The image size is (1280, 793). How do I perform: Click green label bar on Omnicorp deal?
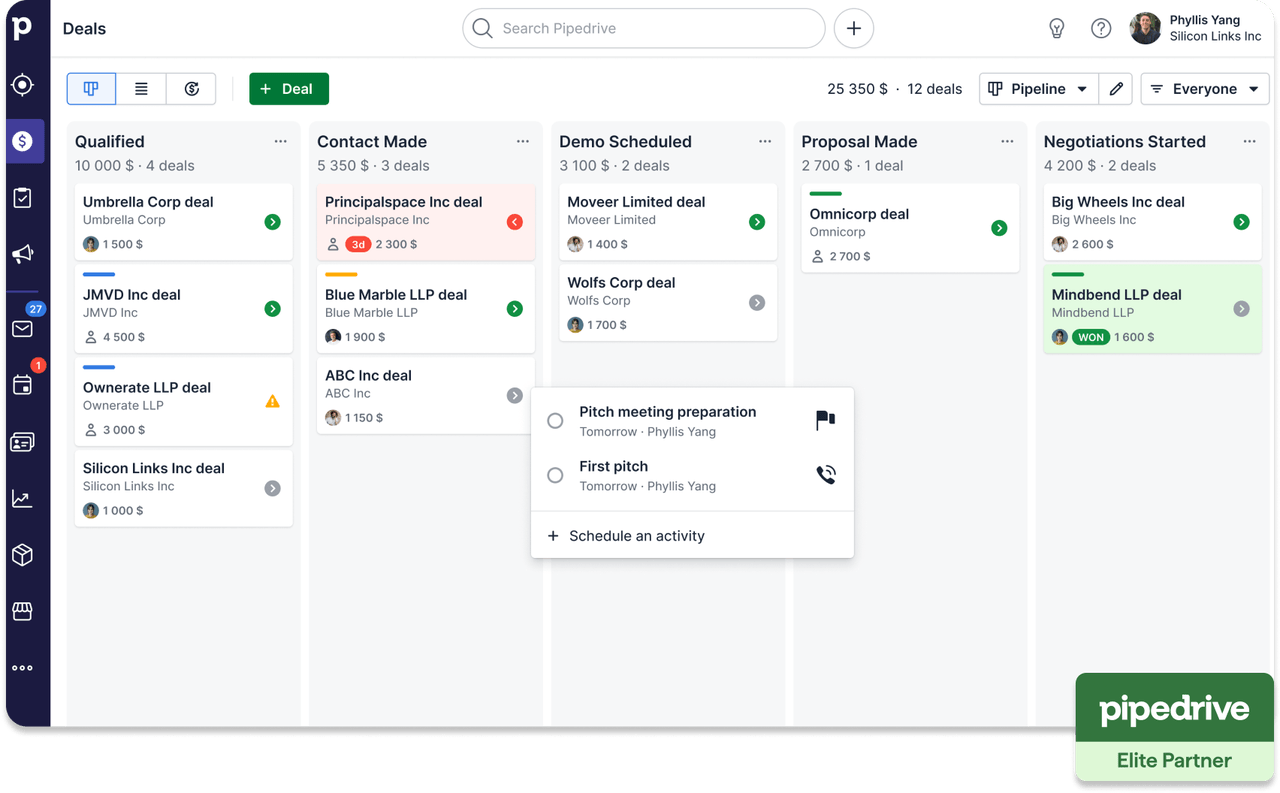click(825, 194)
